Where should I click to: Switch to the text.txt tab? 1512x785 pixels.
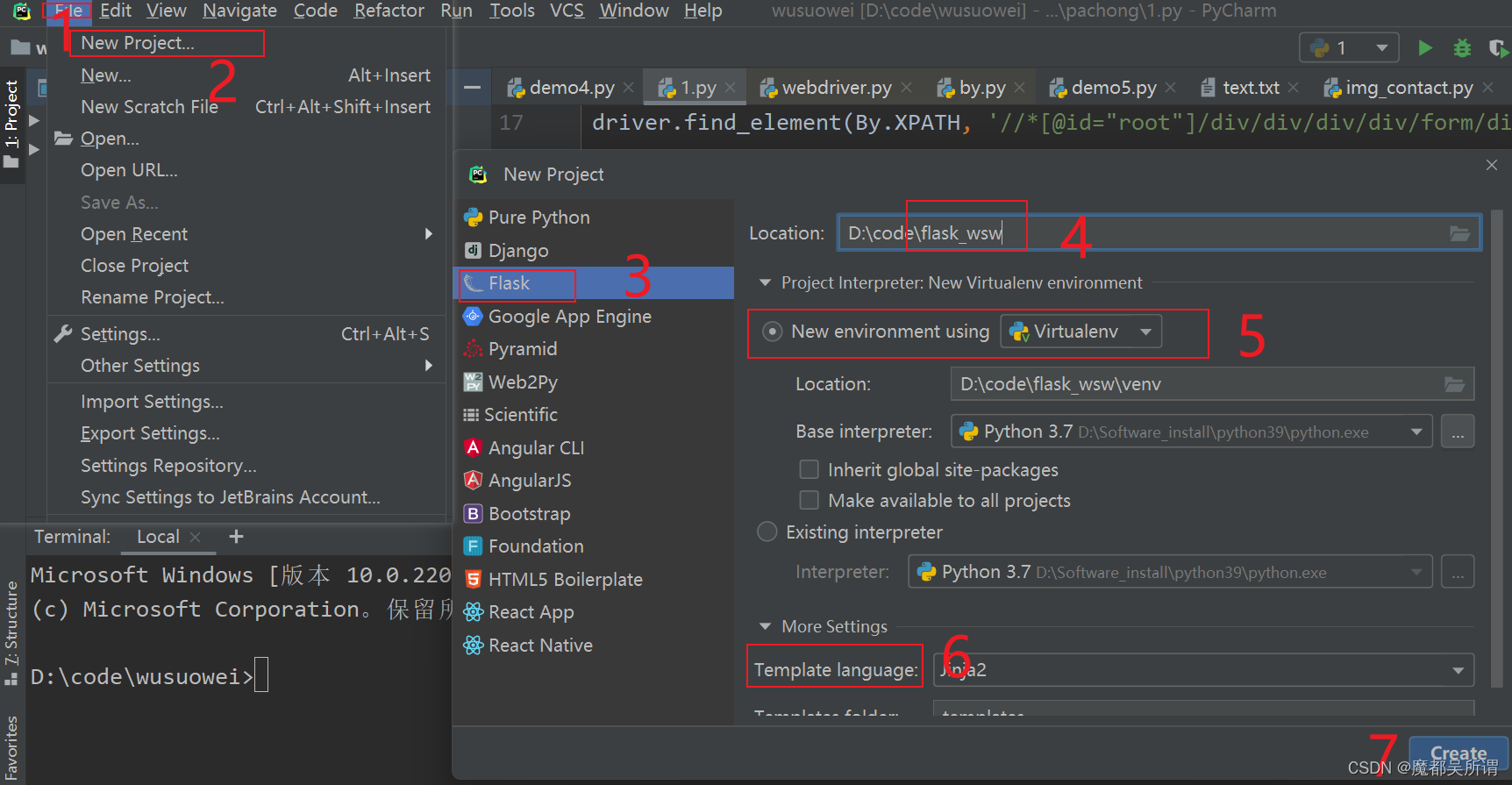pyautogui.click(x=1251, y=88)
